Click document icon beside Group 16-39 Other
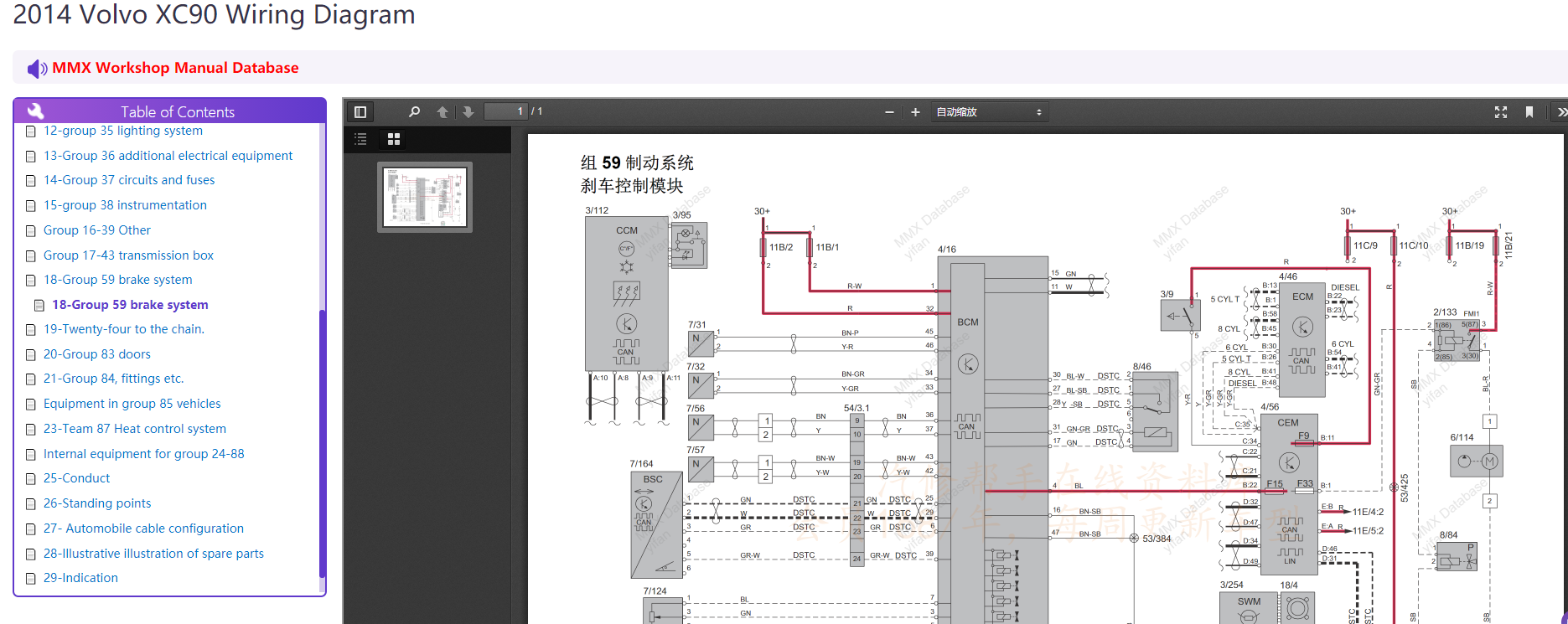This screenshot has height=624, width=1568. point(31,231)
